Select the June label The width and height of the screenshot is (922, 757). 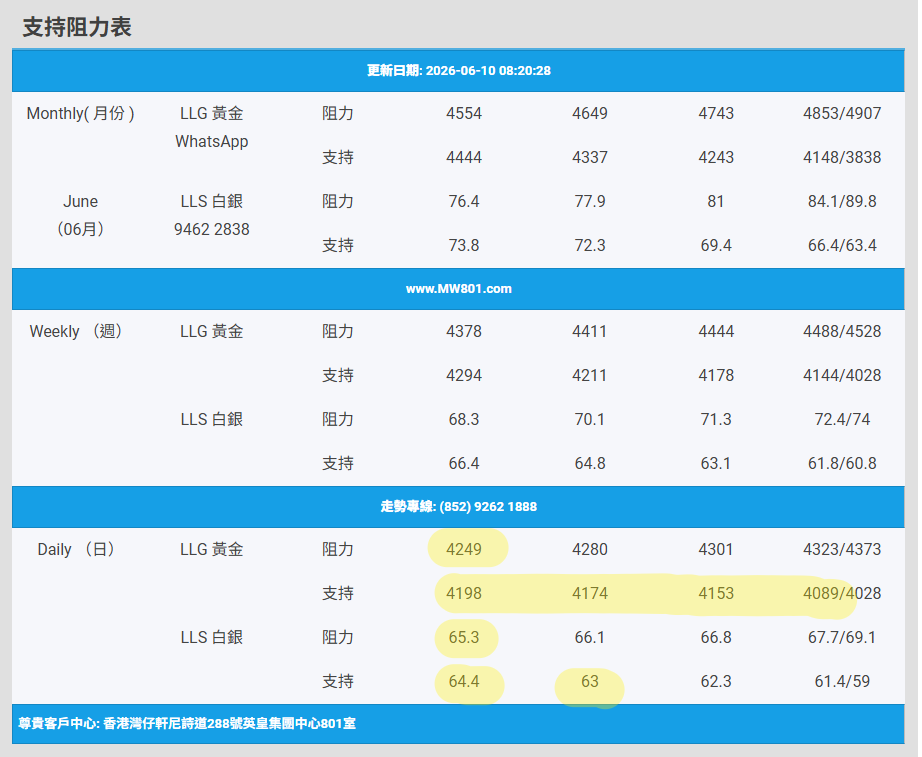pyautogui.click(x=81, y=201)
